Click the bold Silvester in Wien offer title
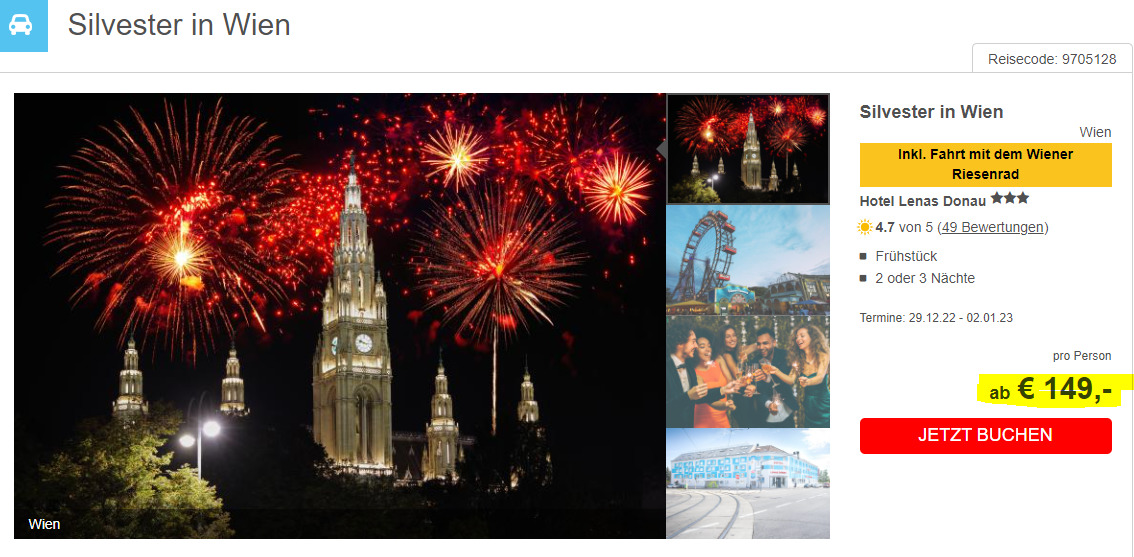Image resolution: width=1134 pixels, height=557 pixels. [x=932, y=112]
